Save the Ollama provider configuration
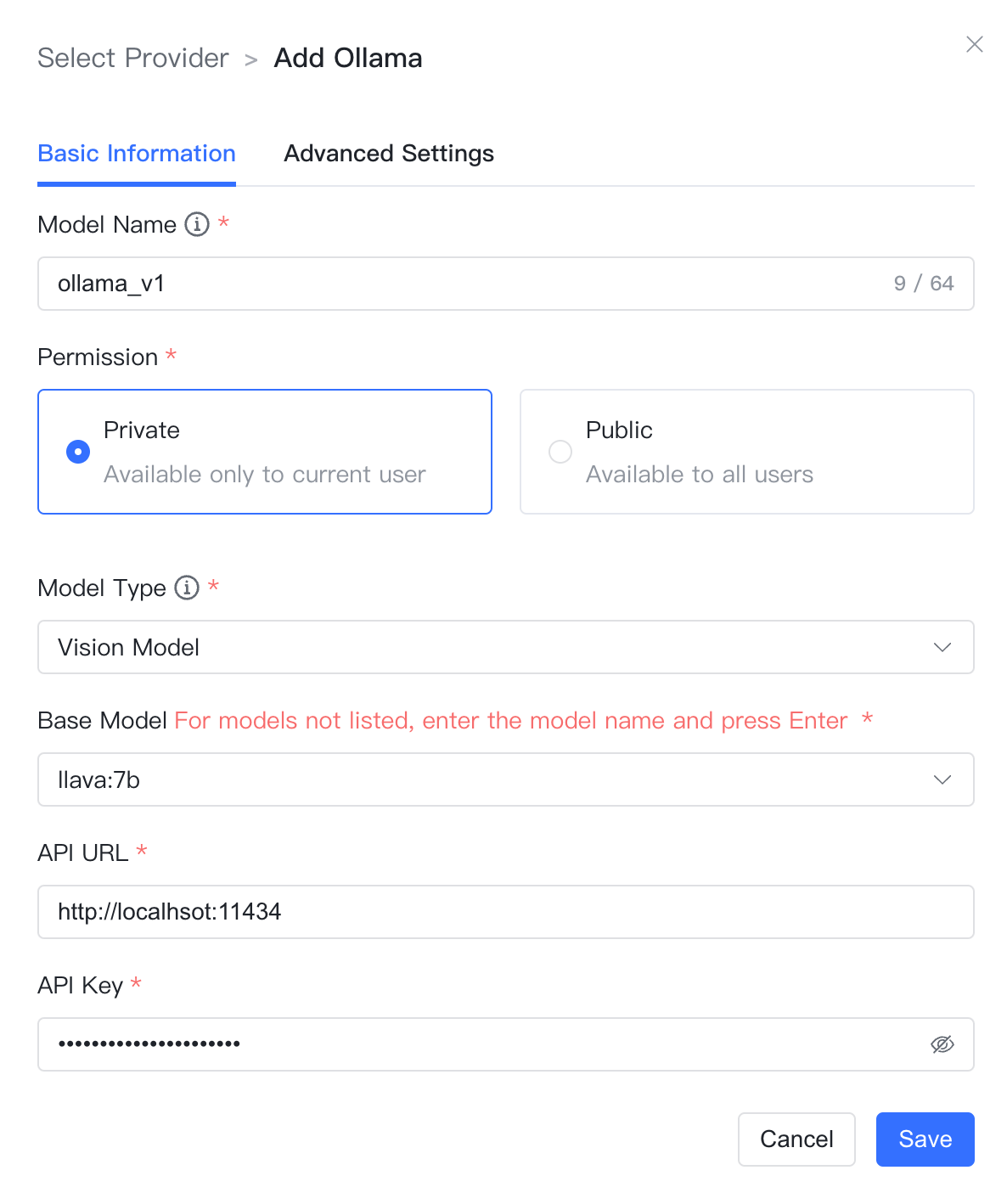This screenshot has width=1007, height=1204. tap(925, 1139)
